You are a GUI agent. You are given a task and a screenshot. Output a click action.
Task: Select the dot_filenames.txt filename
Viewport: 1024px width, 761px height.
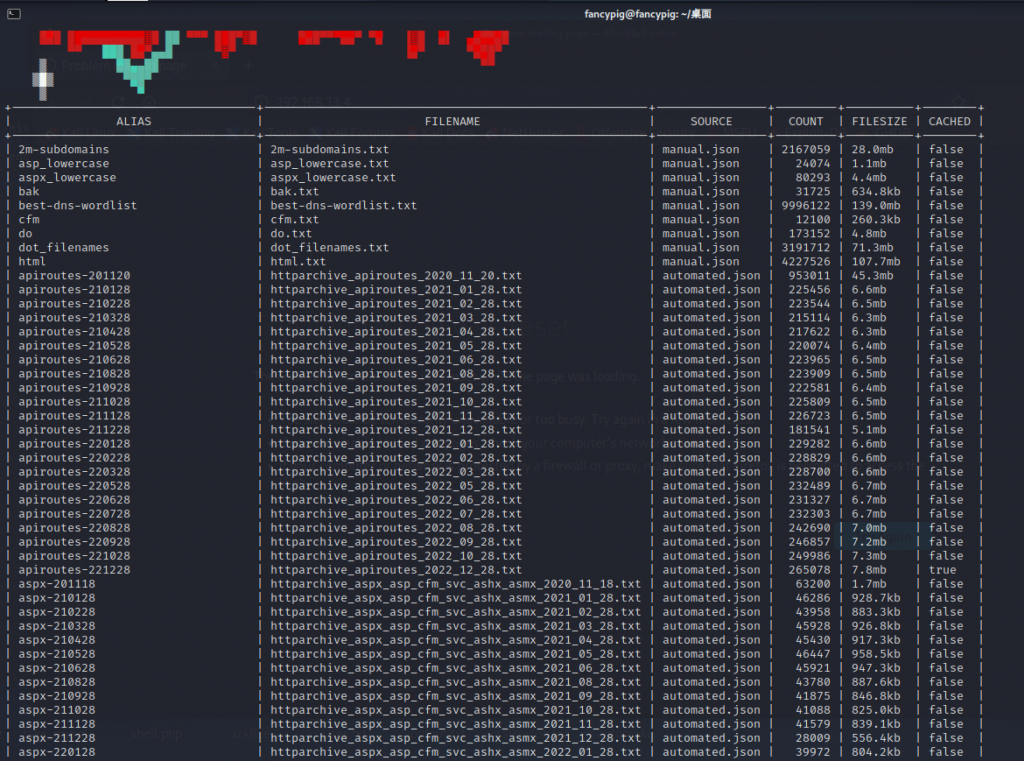pos(329,248)
